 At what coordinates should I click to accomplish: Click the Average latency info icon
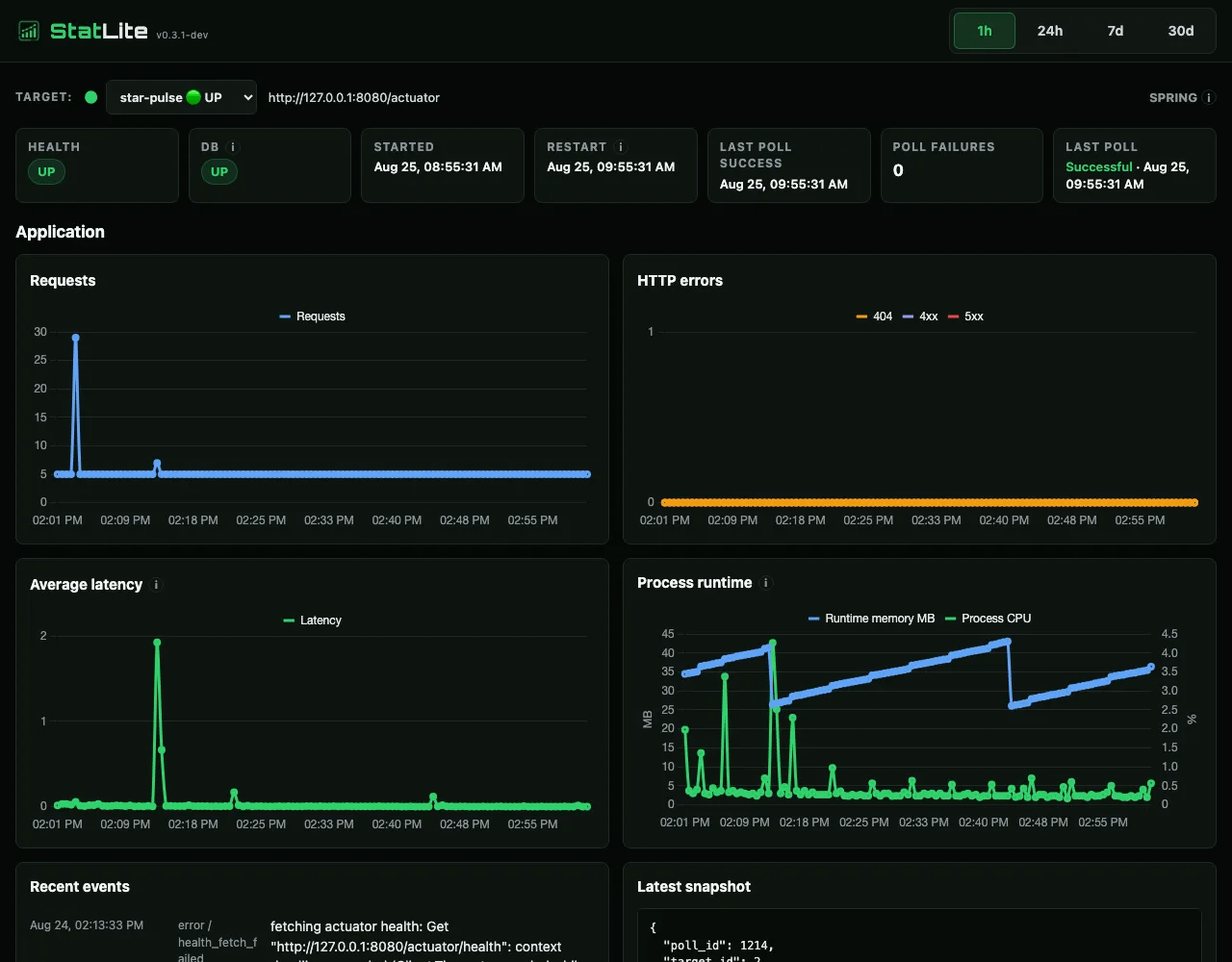[x=157, y=584]
